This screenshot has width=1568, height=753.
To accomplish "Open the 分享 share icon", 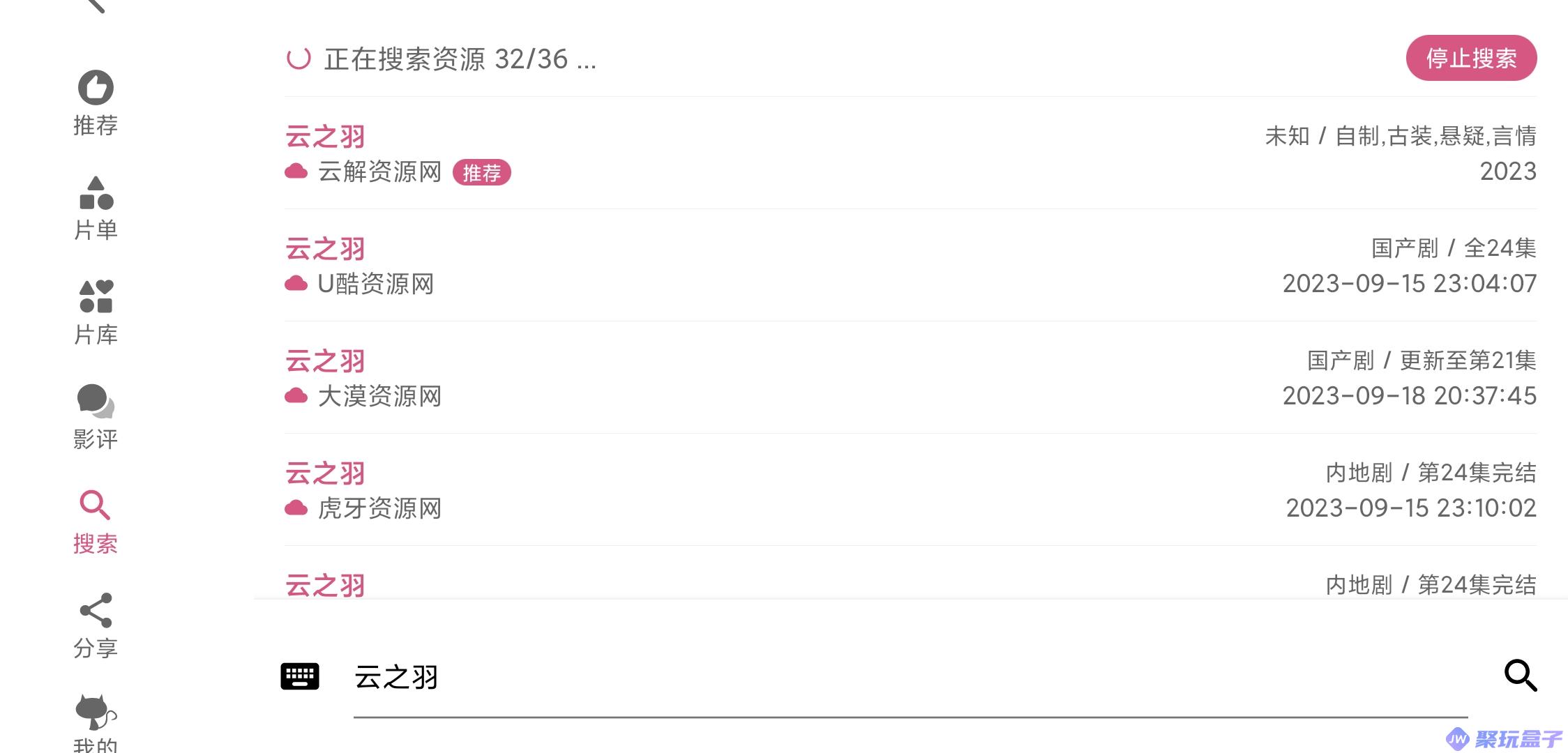I will click(96, 611).
